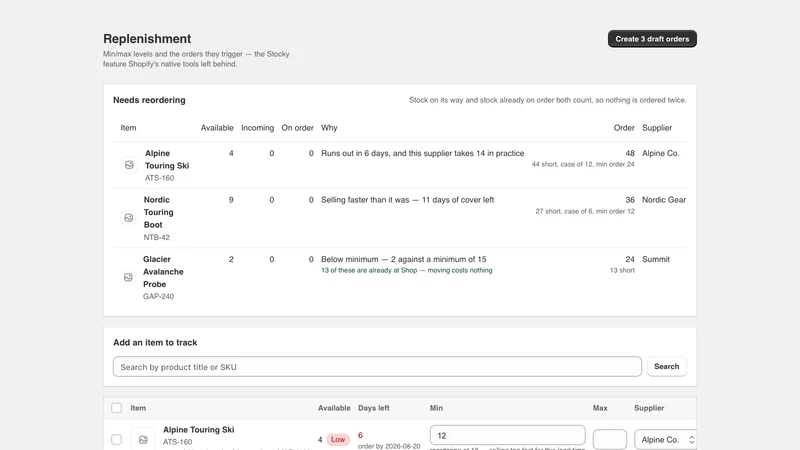The image size is (800, 450).
Task: Click the Search button beside product search
Action: click(x=666, y=366)
